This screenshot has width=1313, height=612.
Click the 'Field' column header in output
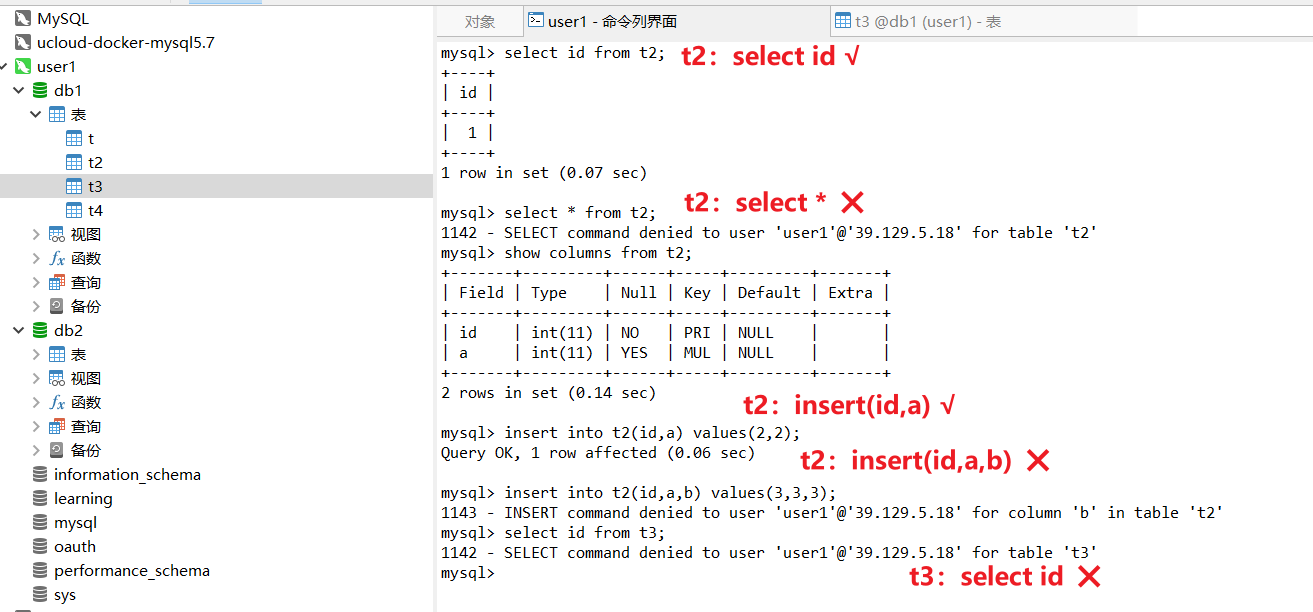point(481,293)
